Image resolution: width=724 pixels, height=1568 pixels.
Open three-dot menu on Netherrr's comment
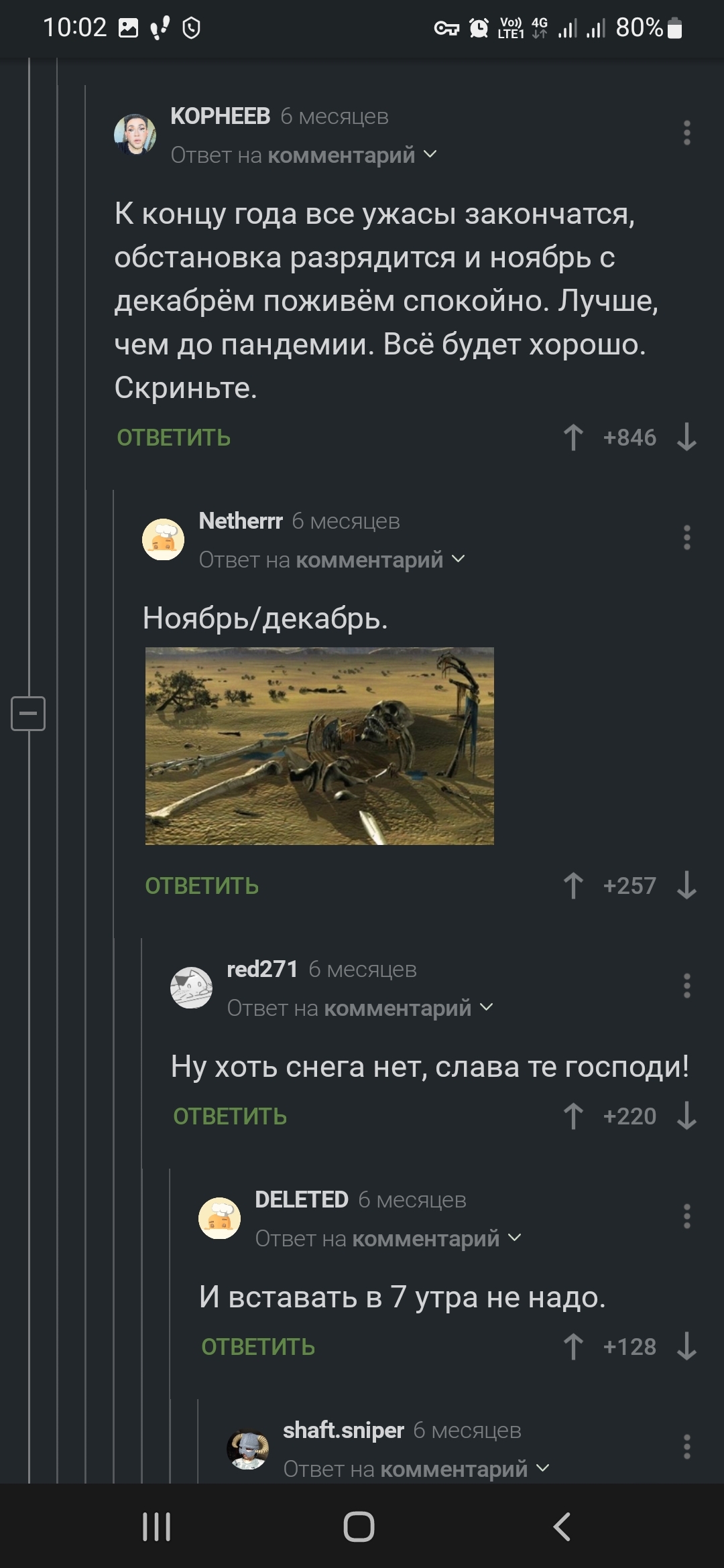pyautogui.click(x=686, y=538)
